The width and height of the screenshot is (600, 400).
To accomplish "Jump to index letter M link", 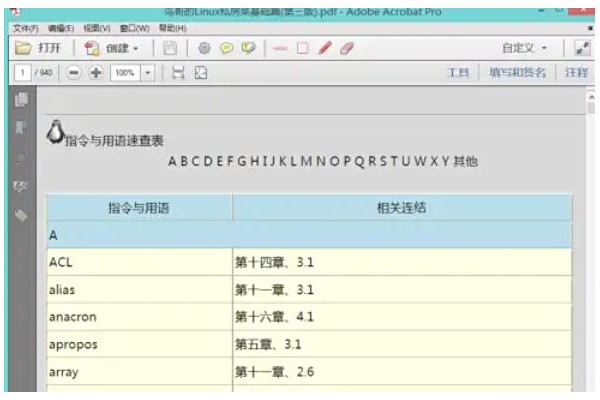I will point(306,161).
